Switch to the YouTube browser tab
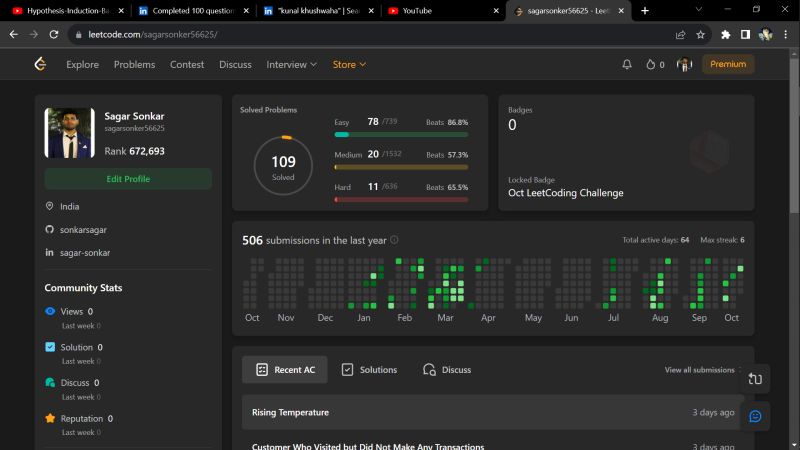Screen dimensions: 800x450 (x=441, y=11)
